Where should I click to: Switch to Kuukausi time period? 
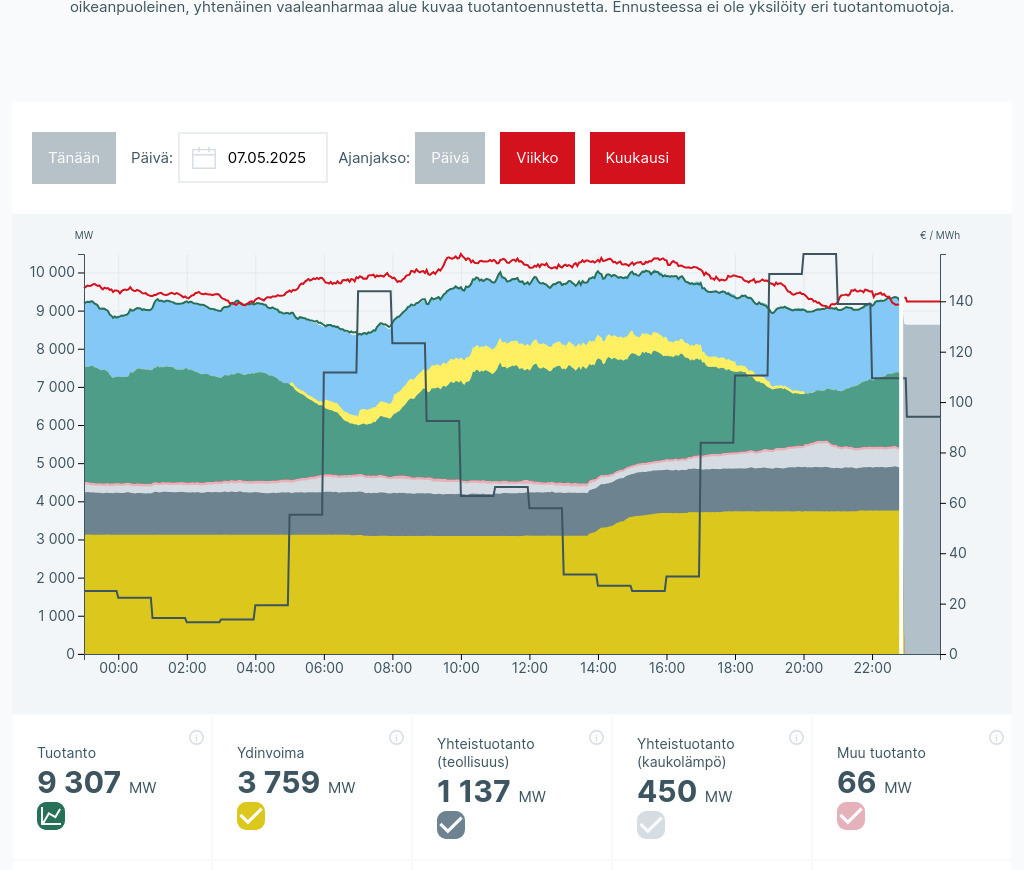pyautogui.click(x=637, y=158)
